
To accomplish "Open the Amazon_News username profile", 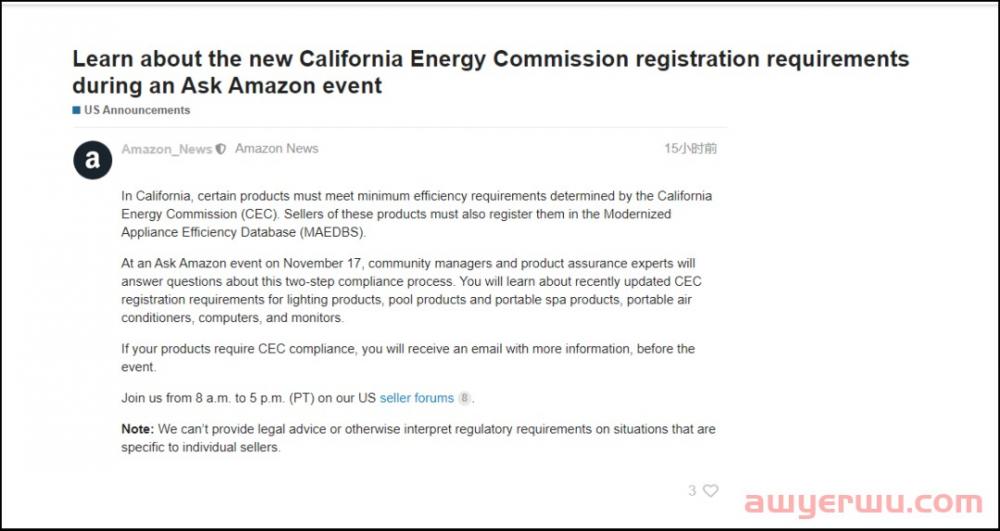I will coord(166,149).
